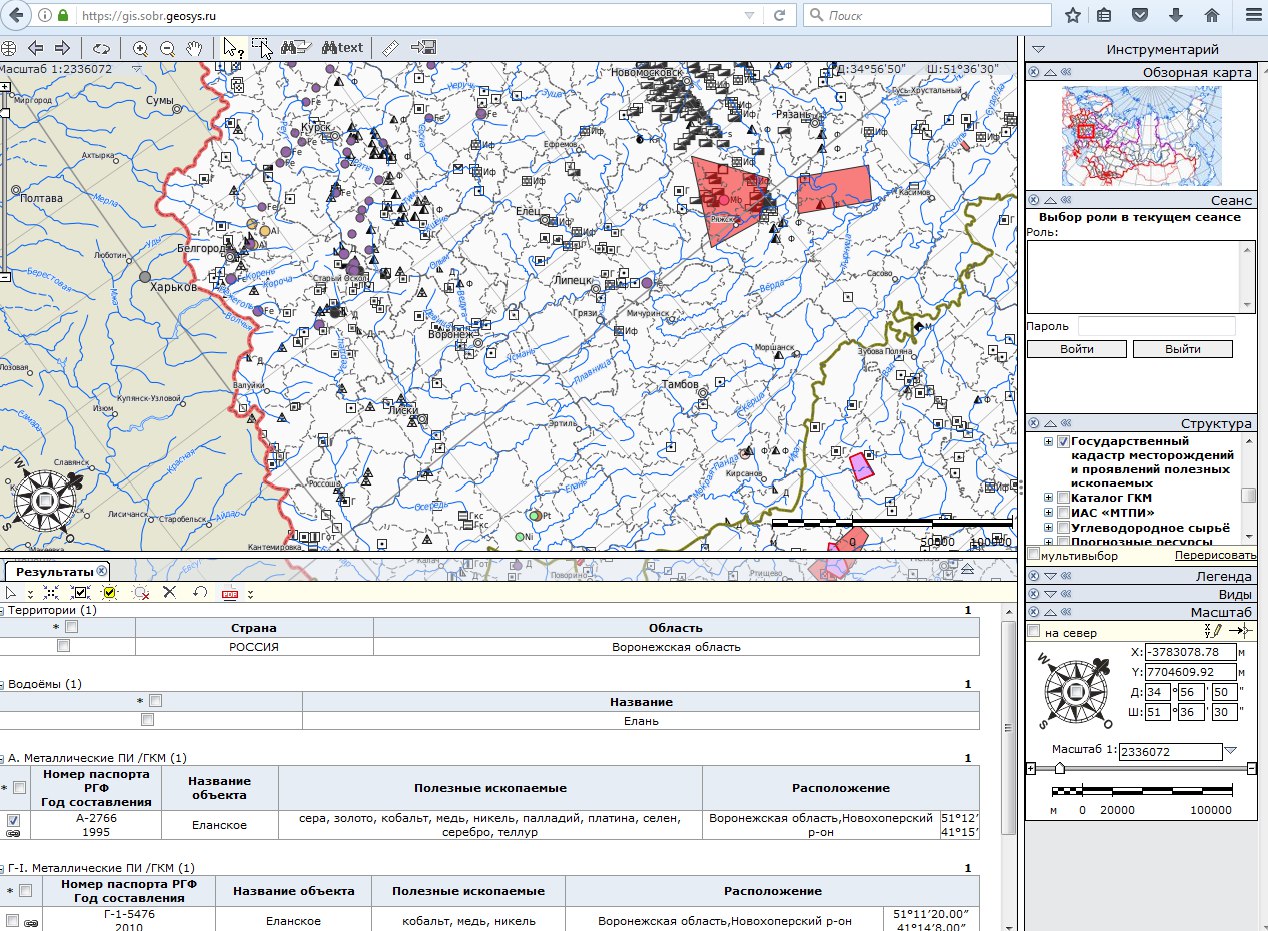Go to the previous map view arrow
1268x931 pixels.
(x=36, y=48)
